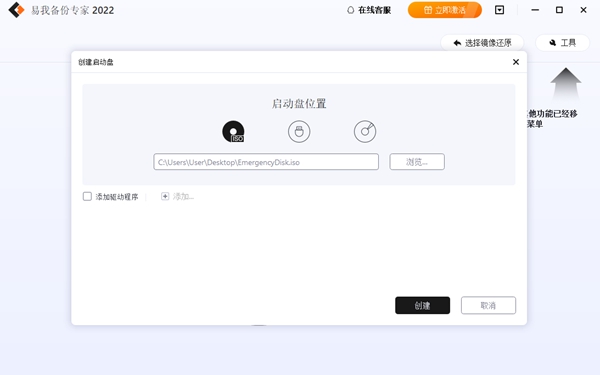Click the 取消 cancel button
Screen dimensions: 600x375
coord(488,305)
